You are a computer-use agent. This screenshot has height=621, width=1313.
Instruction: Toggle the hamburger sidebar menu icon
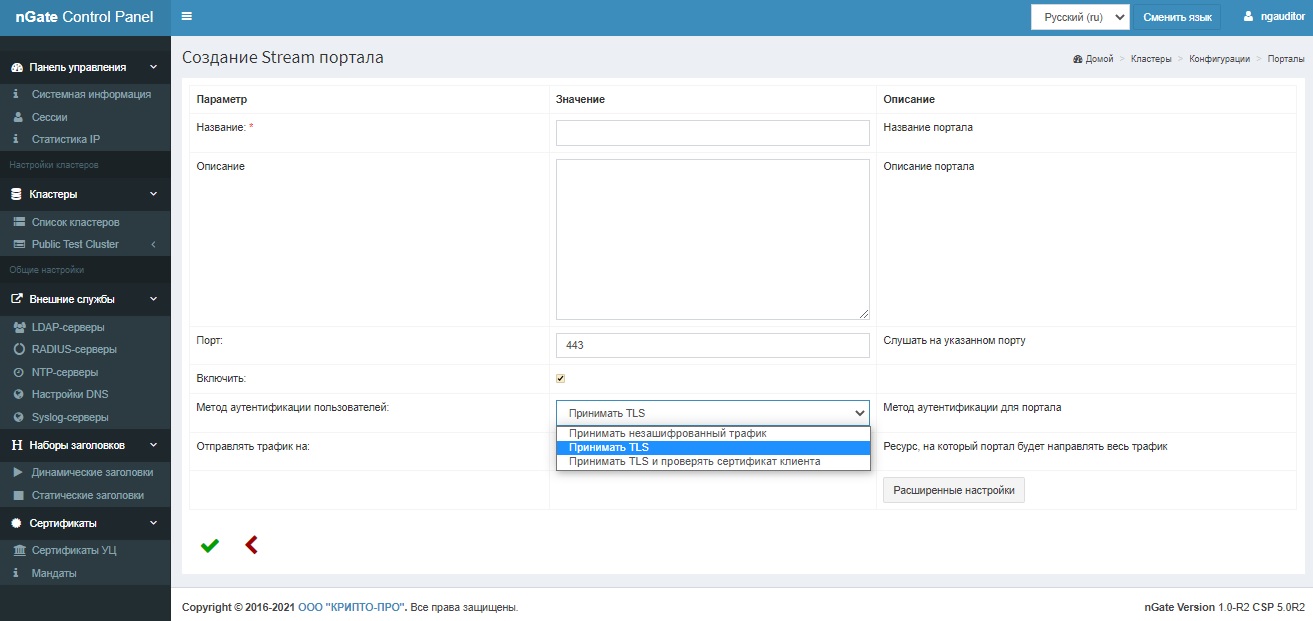(x=187, y=17)
